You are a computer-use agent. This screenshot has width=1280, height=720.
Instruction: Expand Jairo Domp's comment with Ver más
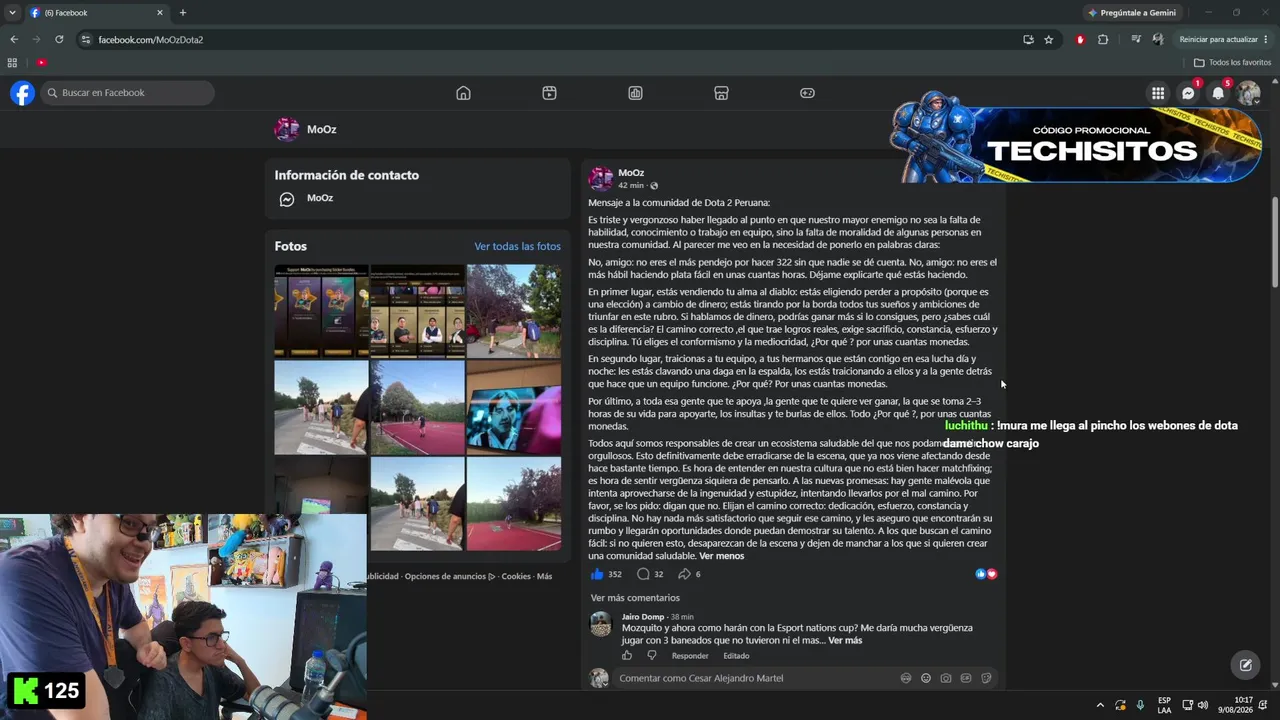click(845, 640)
